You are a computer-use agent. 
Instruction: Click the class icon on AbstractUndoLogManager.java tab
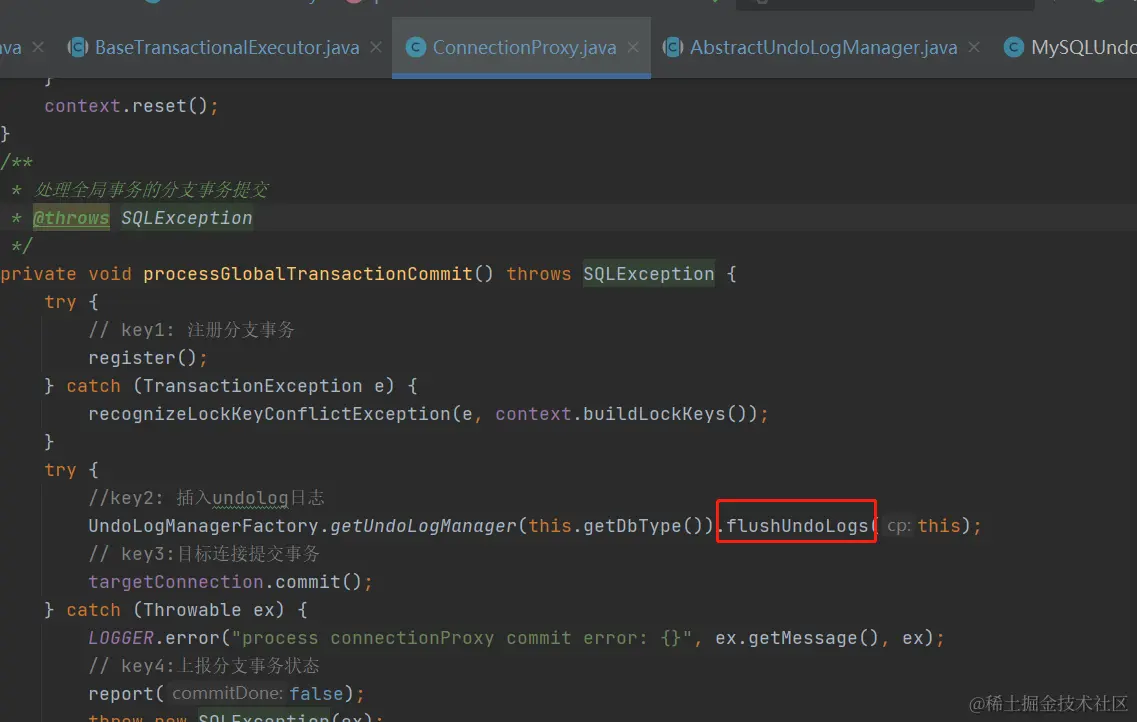(x=672, y=47)
